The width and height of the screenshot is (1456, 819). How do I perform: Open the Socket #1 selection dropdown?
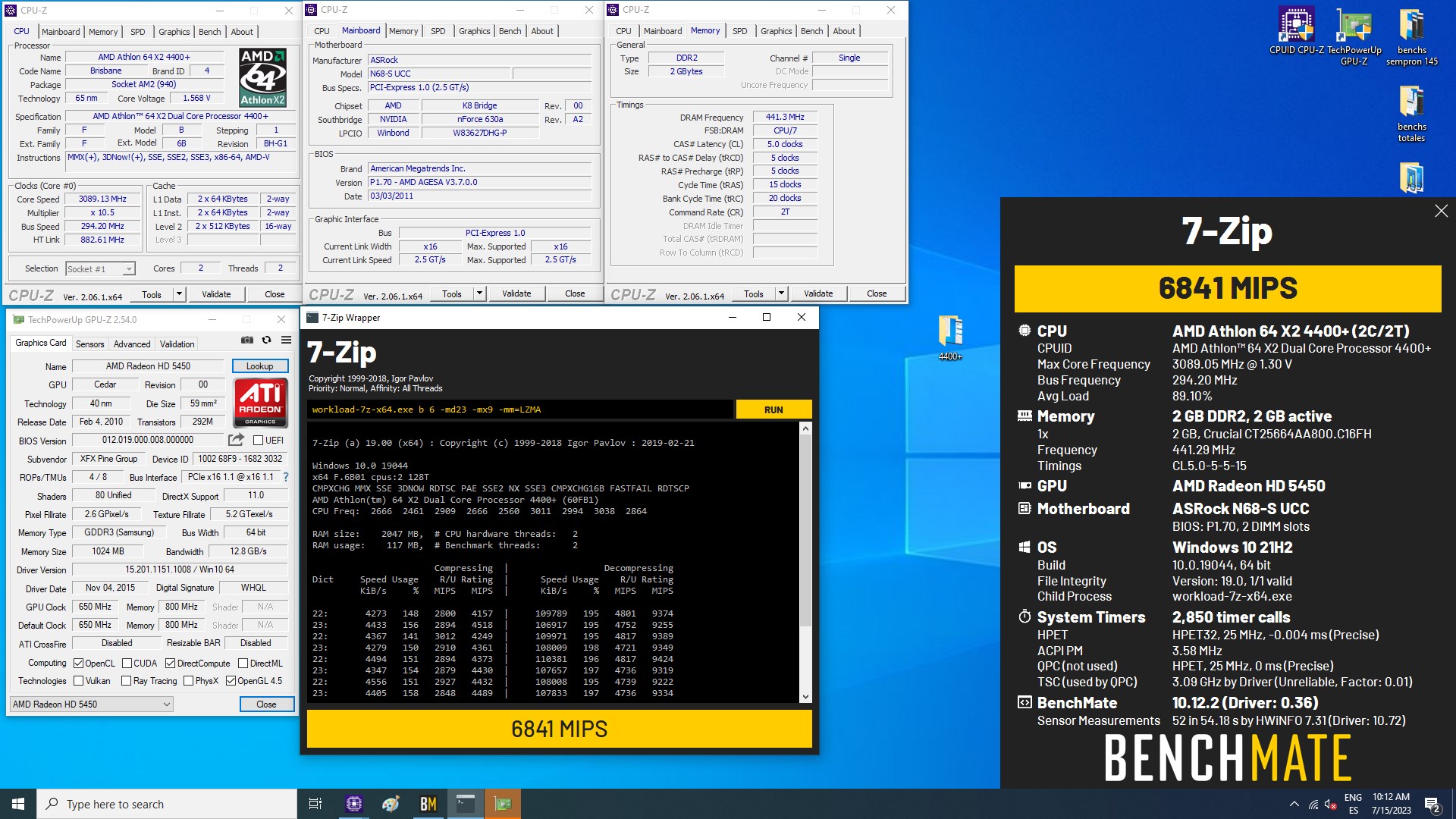pos(100,268)
